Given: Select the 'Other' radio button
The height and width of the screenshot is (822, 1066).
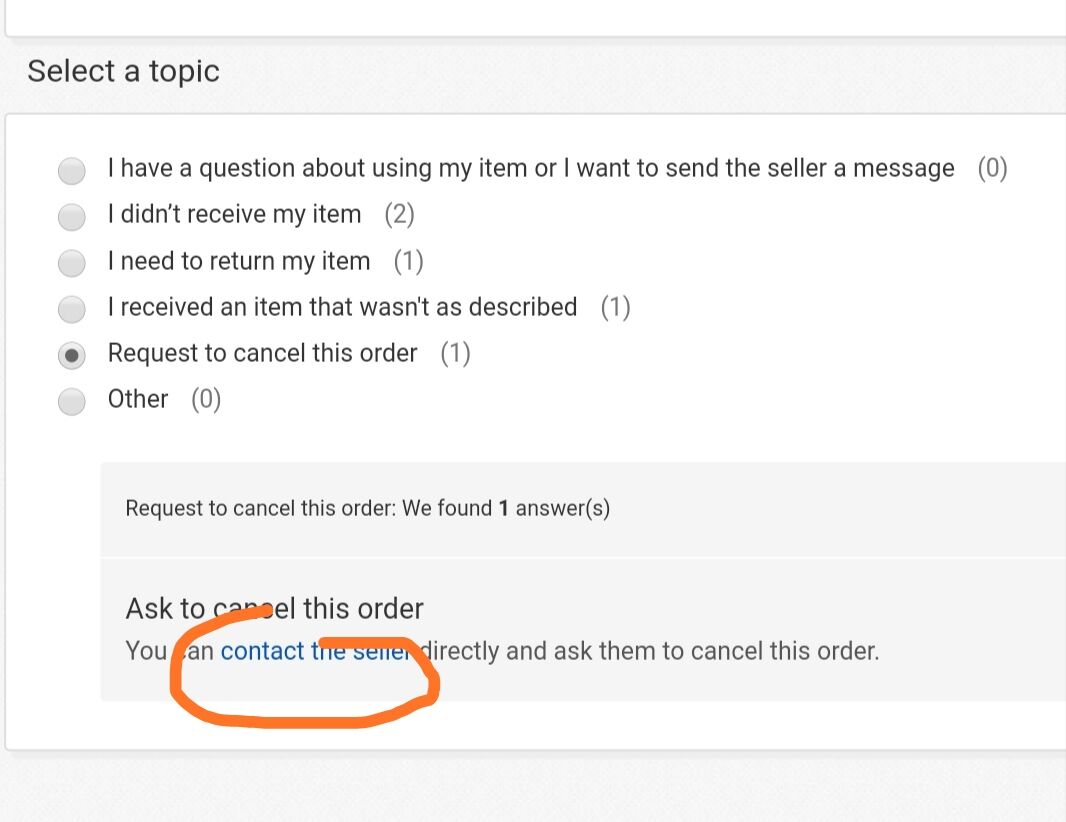Looking at the screenshot, I should 72,401.
